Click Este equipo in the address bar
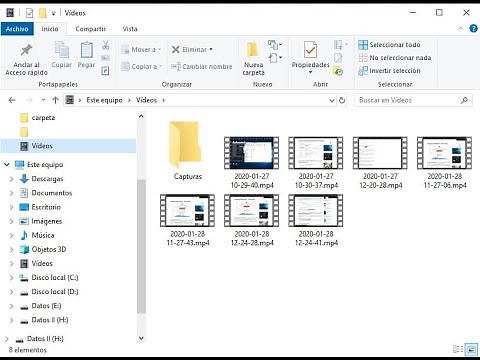This screenshot has height=360, width=480. point(104,100)
